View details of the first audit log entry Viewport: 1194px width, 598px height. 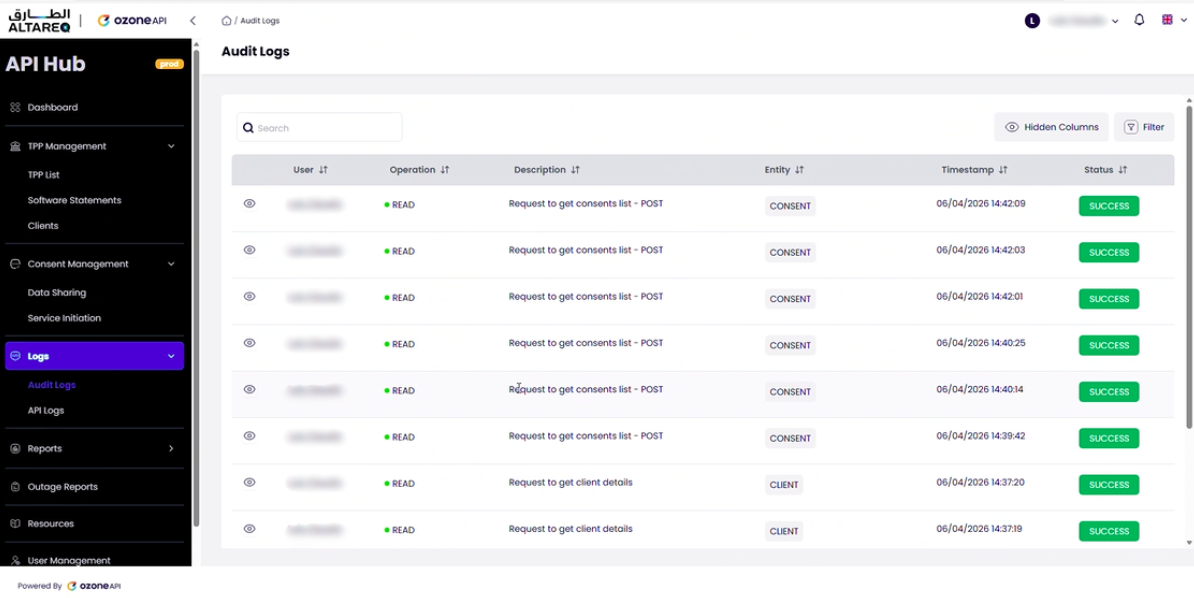249,205
